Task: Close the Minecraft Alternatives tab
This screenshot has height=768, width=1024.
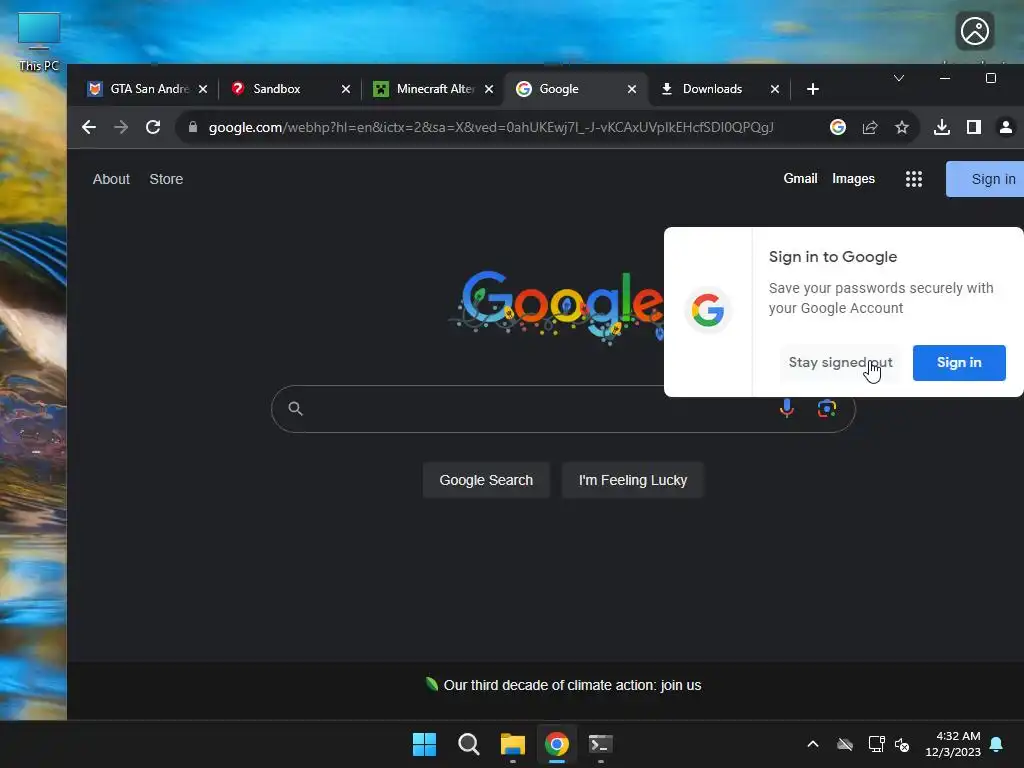Action: click(x=489, y=89)
